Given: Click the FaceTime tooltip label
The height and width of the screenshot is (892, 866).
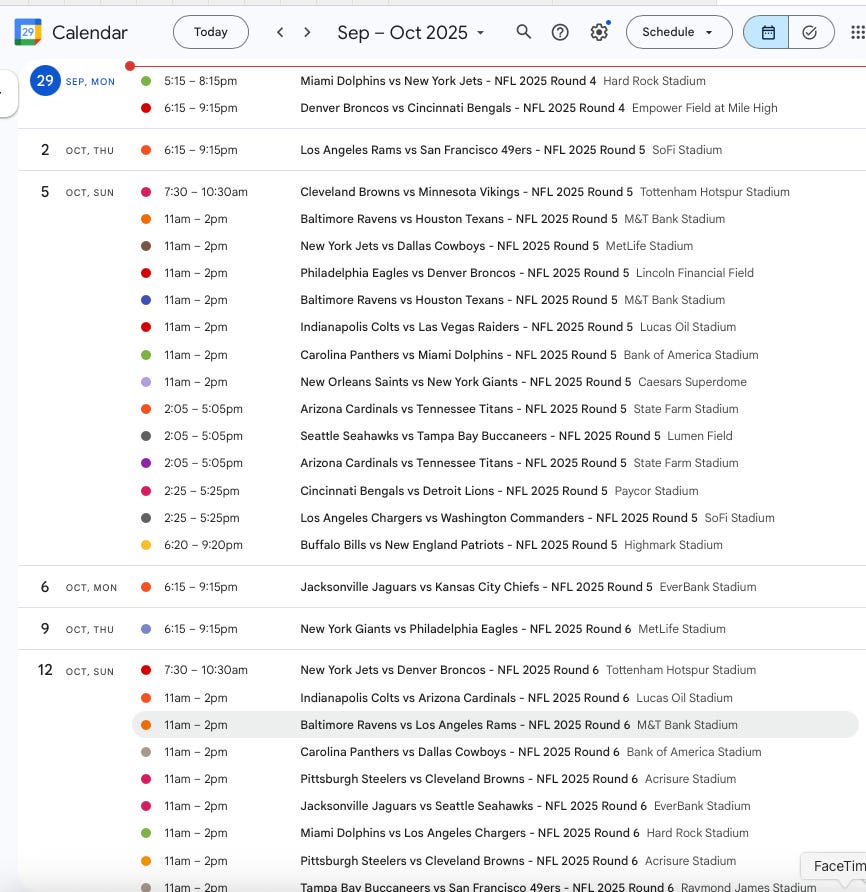Looking at the screenshot, I should click(x=836, y=866).
